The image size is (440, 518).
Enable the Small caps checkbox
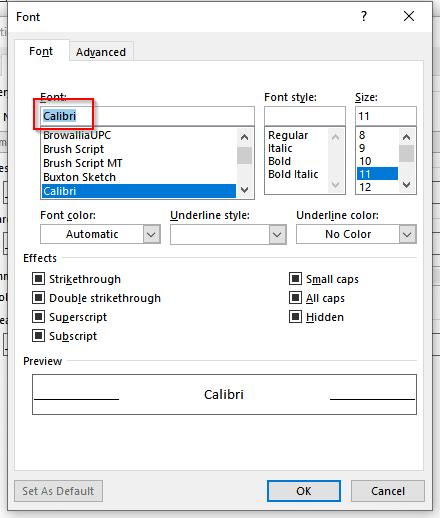coord(295,279)
